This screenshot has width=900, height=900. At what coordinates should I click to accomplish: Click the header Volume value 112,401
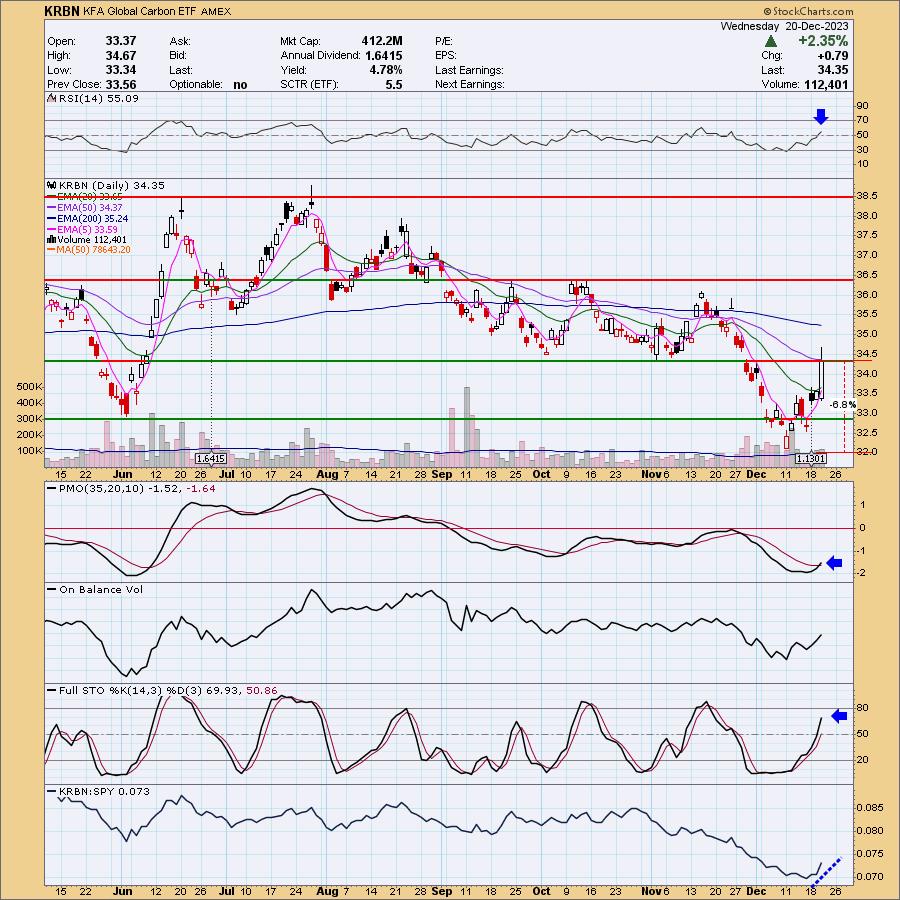pyautogui.click(x=825, y=84)
